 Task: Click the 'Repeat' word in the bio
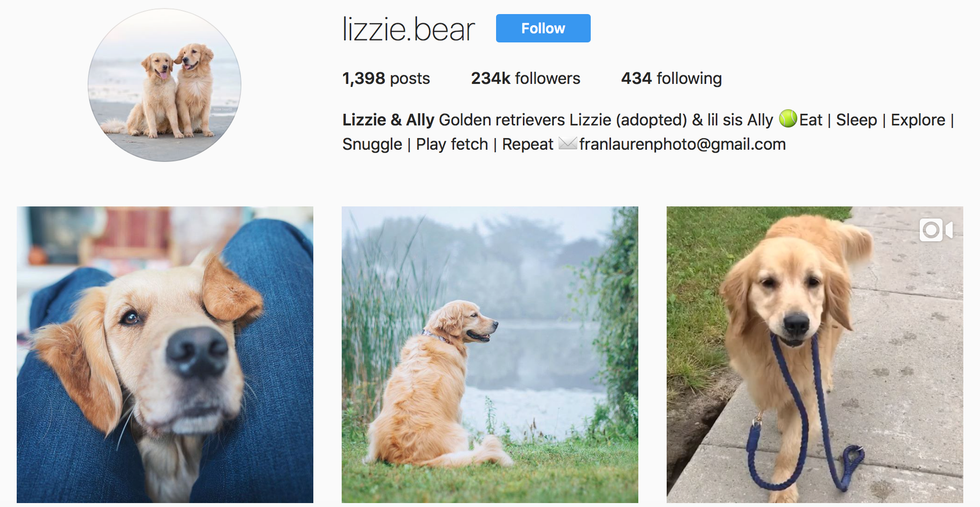(528, 144)
